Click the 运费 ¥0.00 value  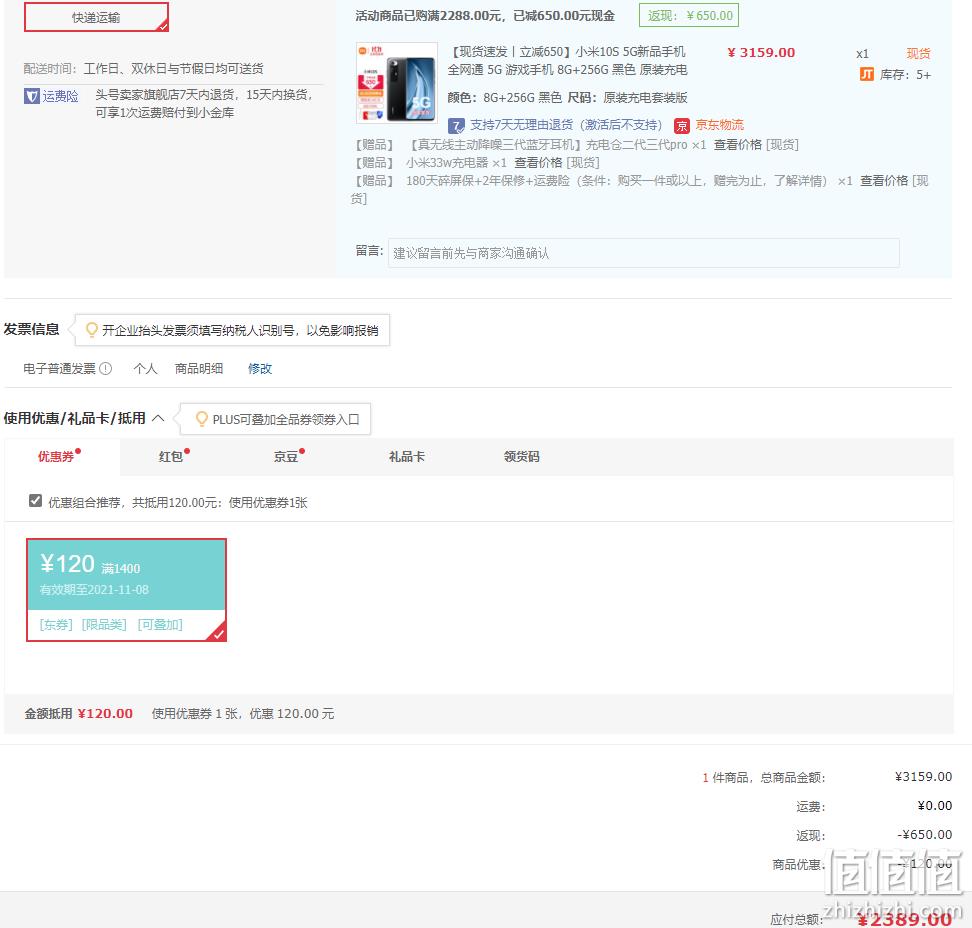point(935,806)
